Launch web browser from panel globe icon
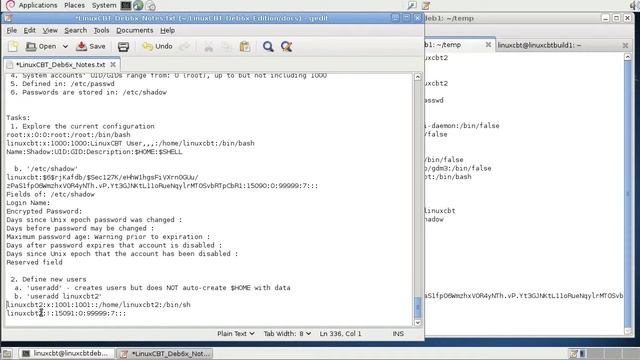Image resolution: width=640 pixels, height=360 pixels. tap(138, 5)
